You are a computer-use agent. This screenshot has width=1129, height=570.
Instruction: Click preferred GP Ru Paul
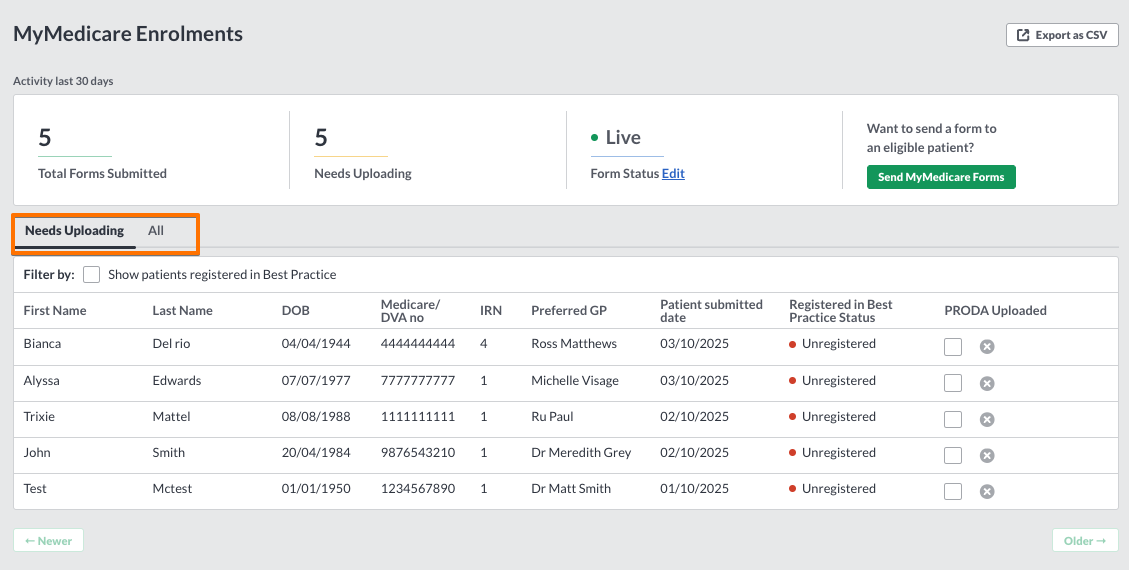[x=552, y=417]
